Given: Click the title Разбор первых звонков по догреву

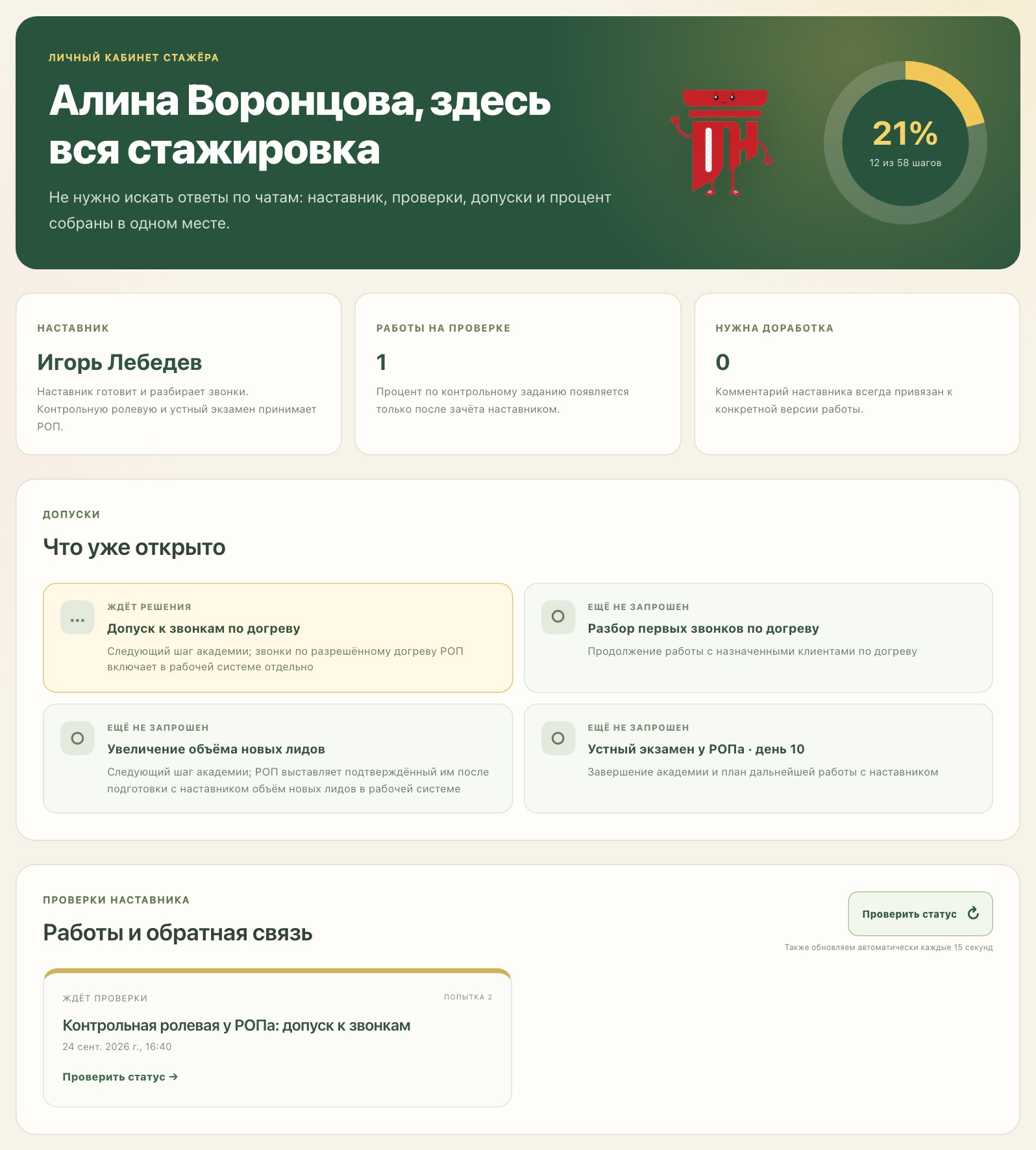Looking at the screenshot, I should pyautogui.click(x=703, y=628).
